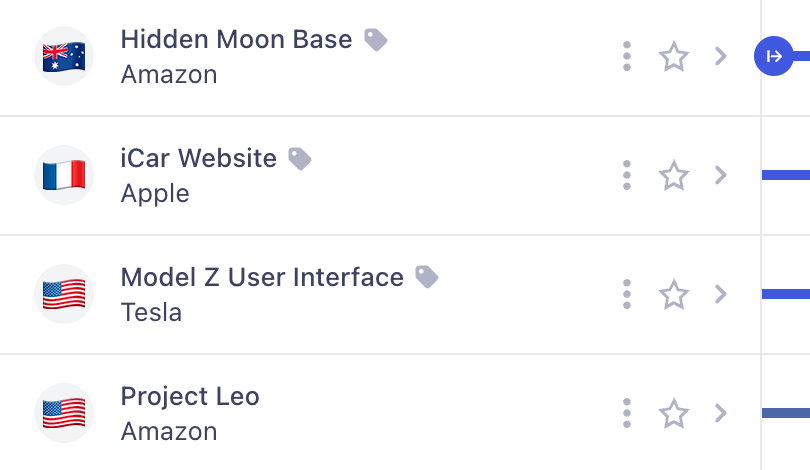Favorite the iCar Website project

coord(674,175)
